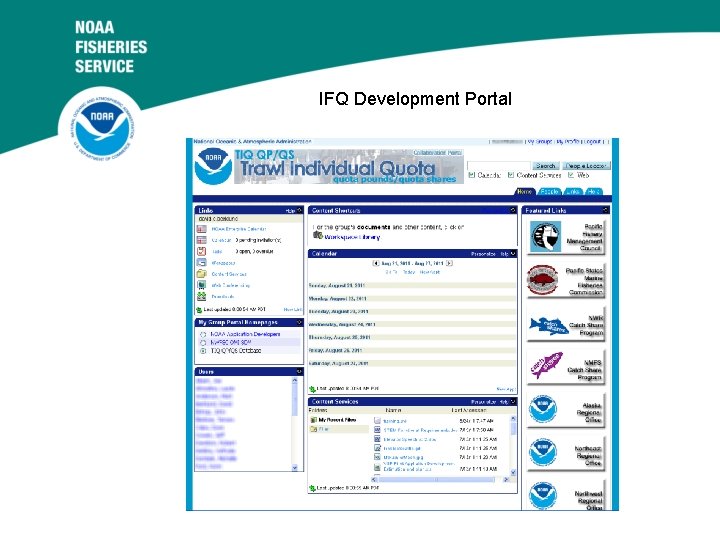Collapse the Content Shortcuts panel
The image size is (720, 540).
tap(513, 211)
